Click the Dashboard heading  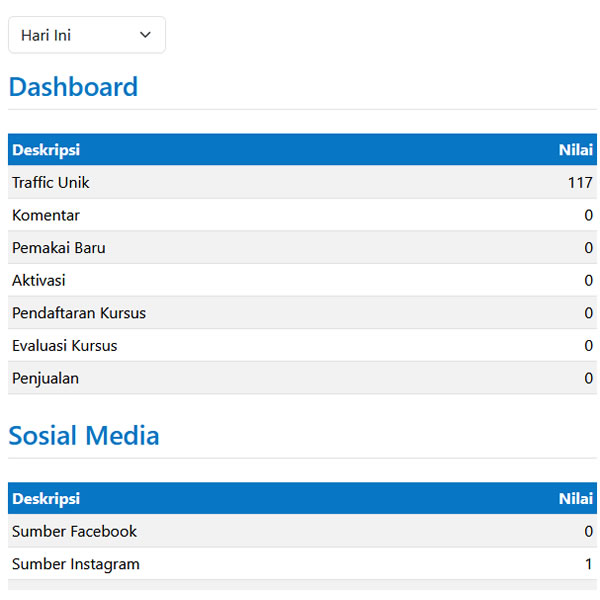click(73, 87)
